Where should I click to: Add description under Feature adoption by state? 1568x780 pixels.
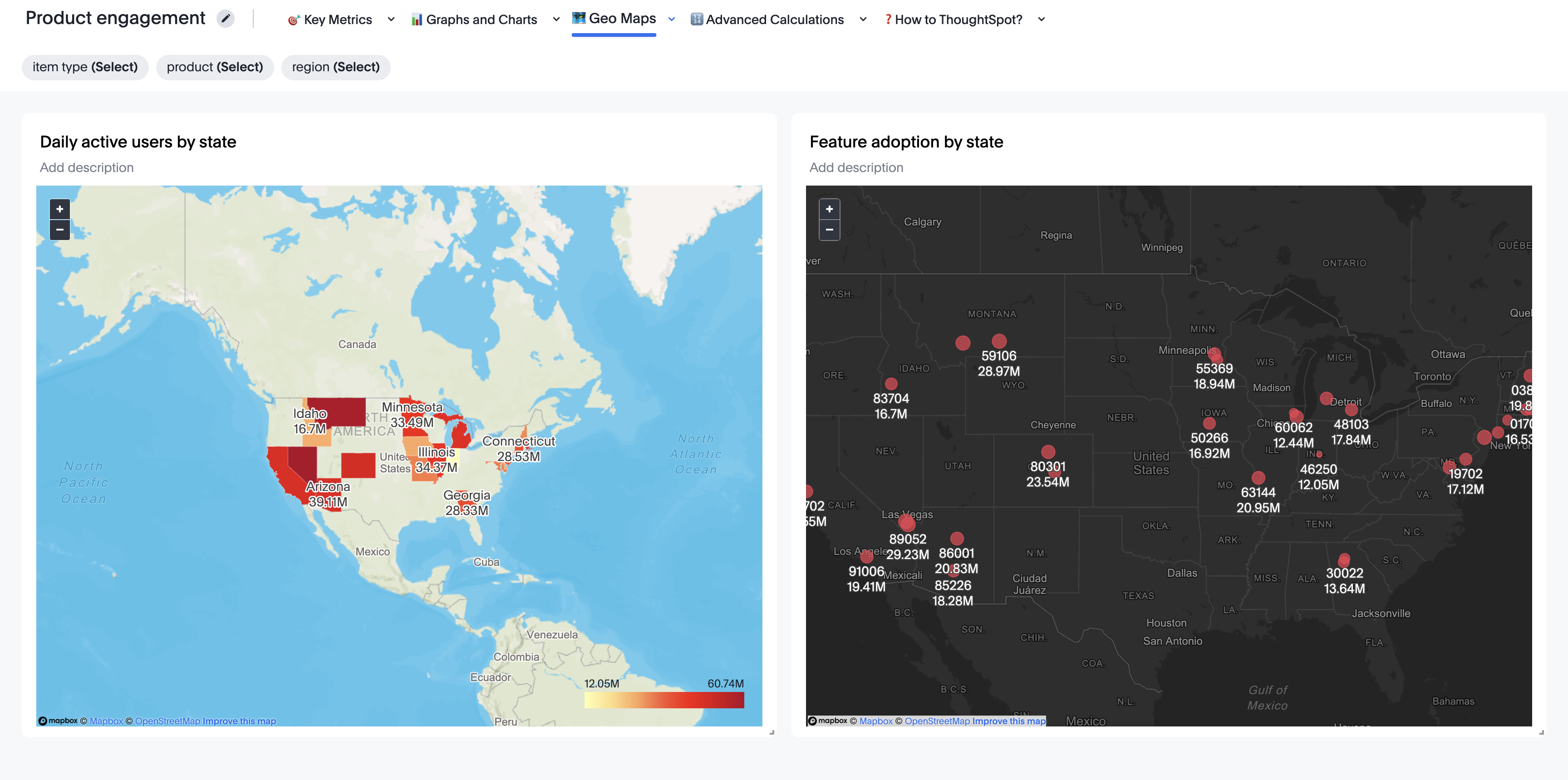(x=856, y=167)
